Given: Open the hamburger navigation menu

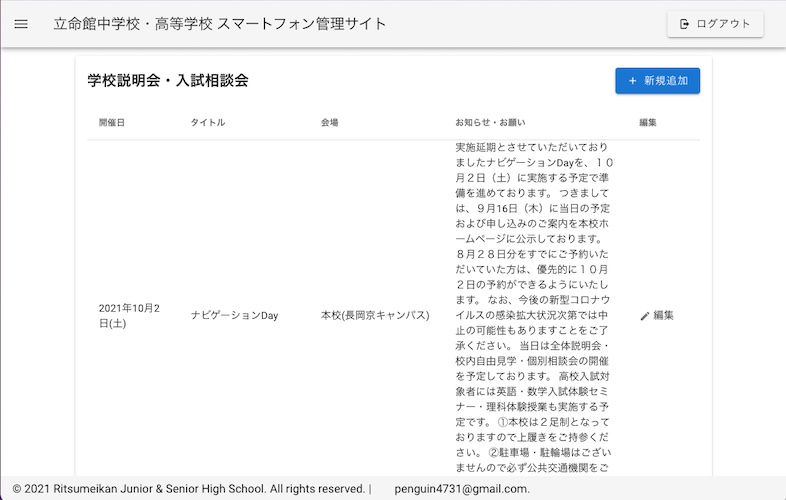Looking at the screenshot, I should click(x=21, y=24).
